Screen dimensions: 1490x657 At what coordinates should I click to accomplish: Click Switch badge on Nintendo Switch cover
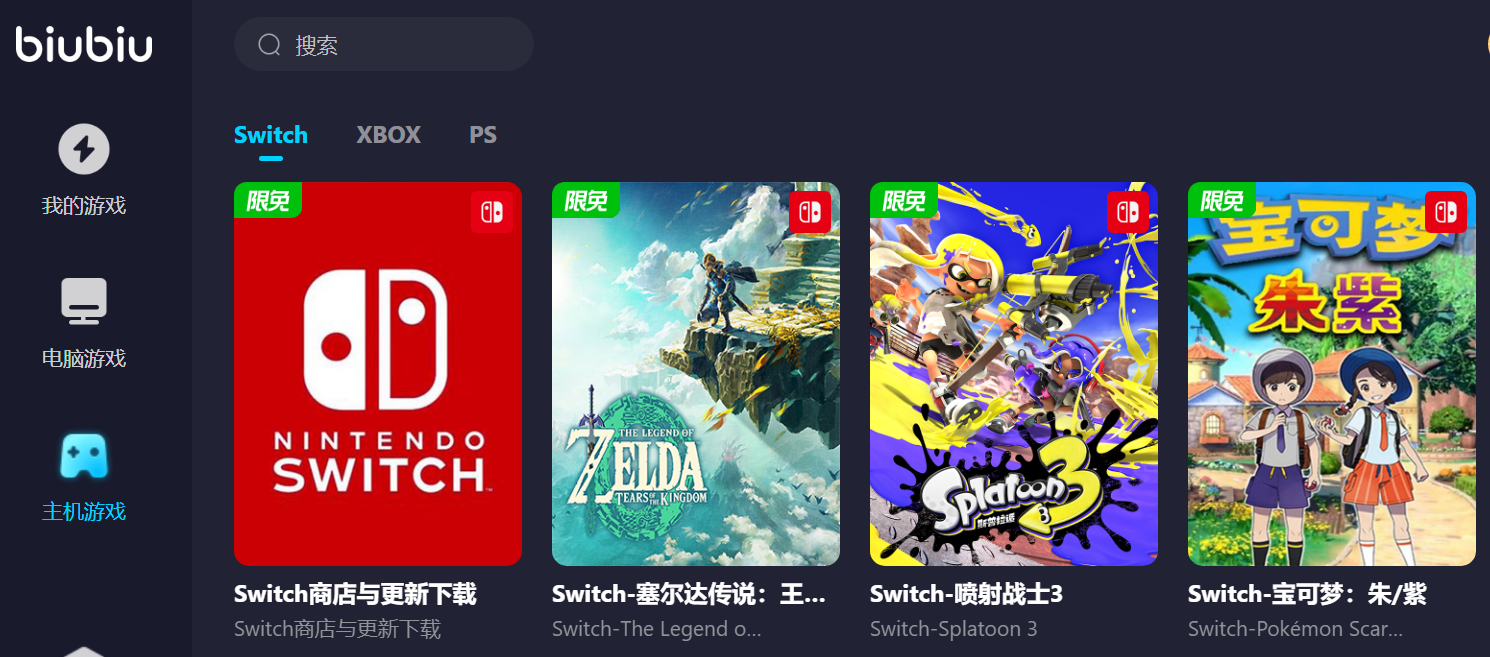click(492, 212)
